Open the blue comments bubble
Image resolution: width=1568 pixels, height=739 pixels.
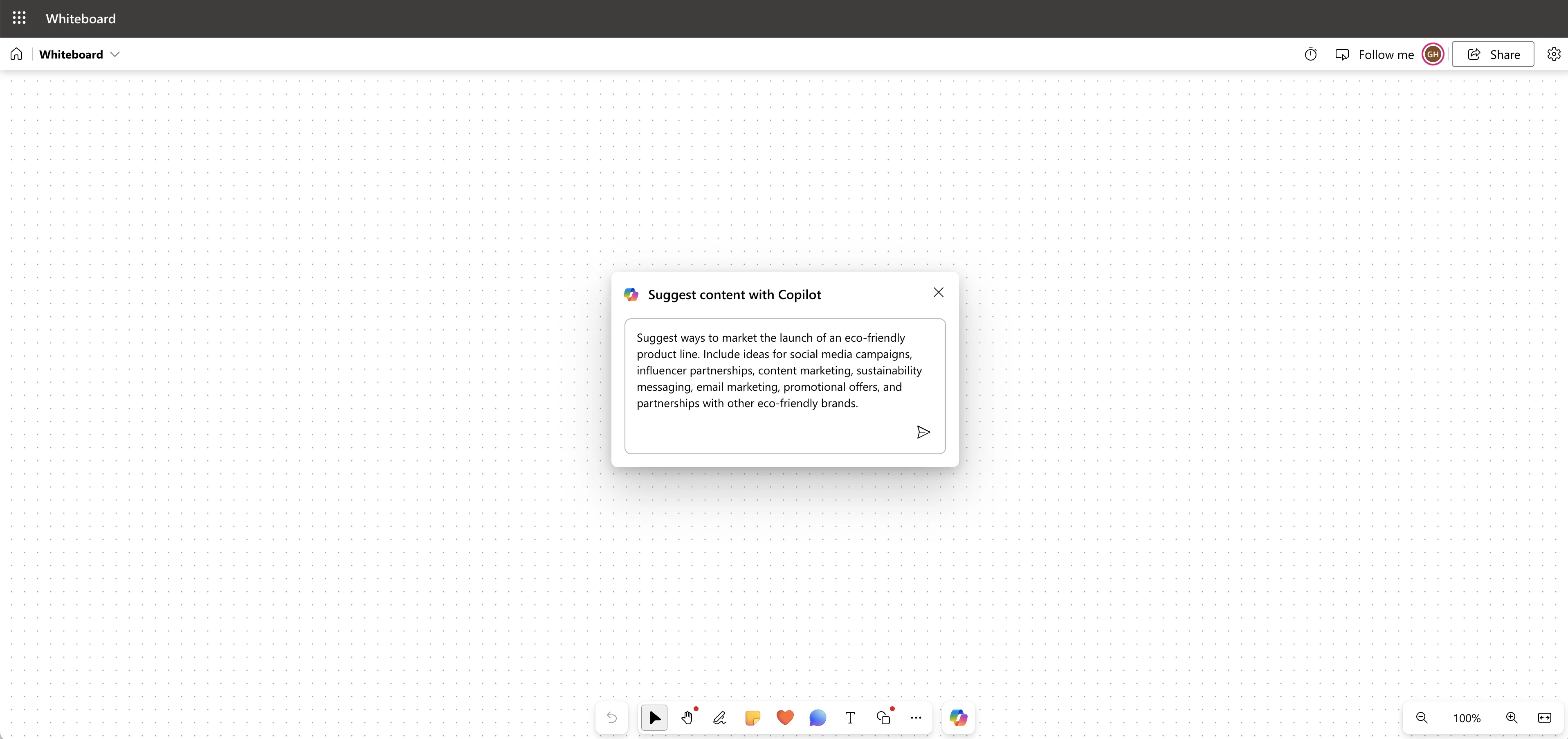click(818, 718)
